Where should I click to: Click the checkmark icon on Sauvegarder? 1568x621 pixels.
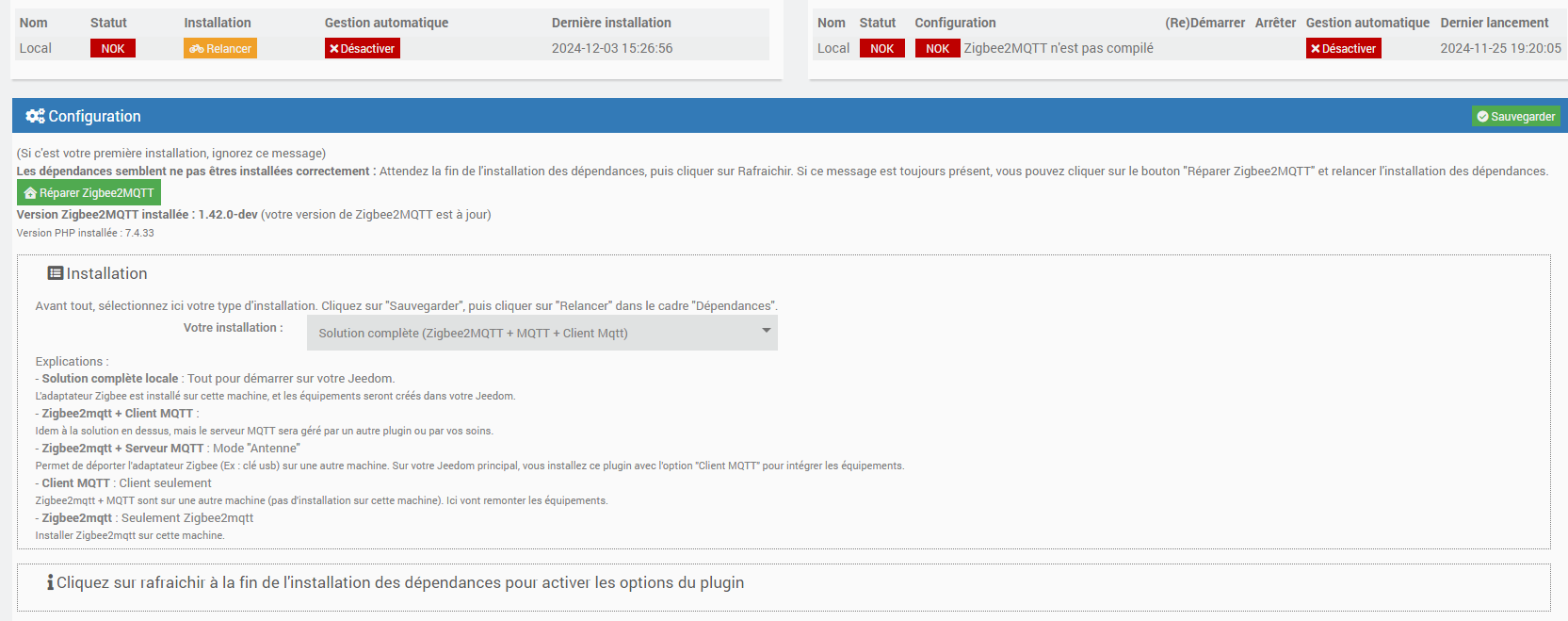(x=1482, y=117)
